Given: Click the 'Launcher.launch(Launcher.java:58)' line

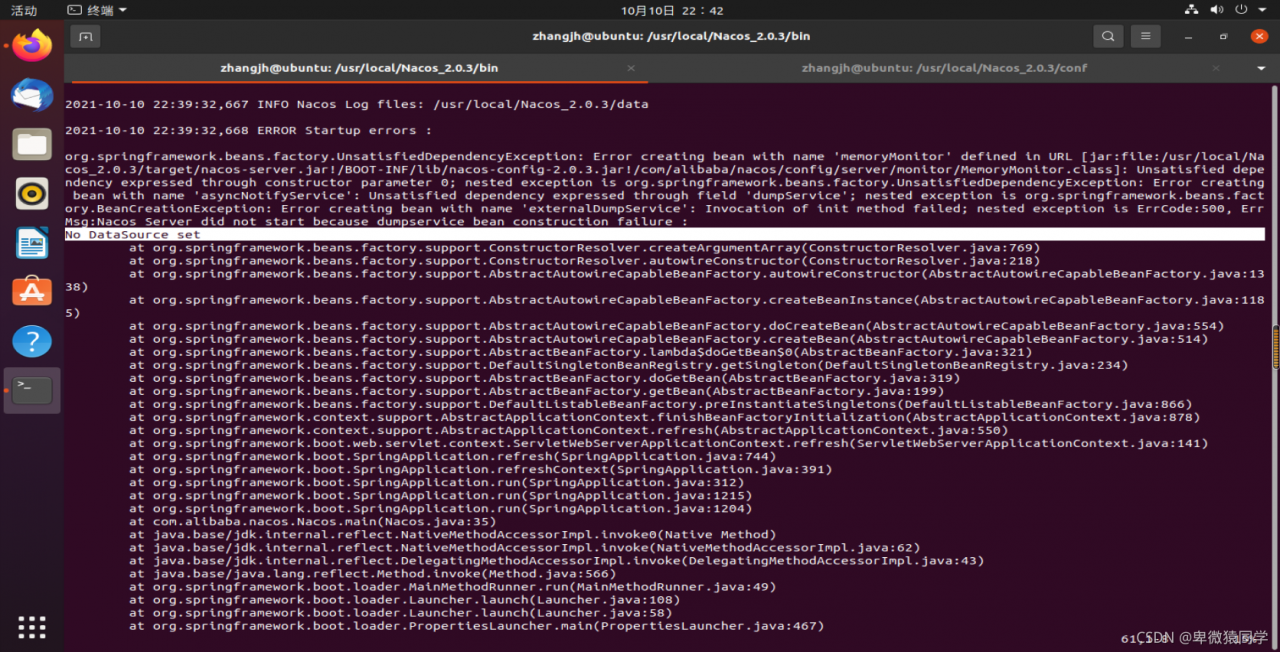Looking at the screenshot, I should click(x=400, y=613).
